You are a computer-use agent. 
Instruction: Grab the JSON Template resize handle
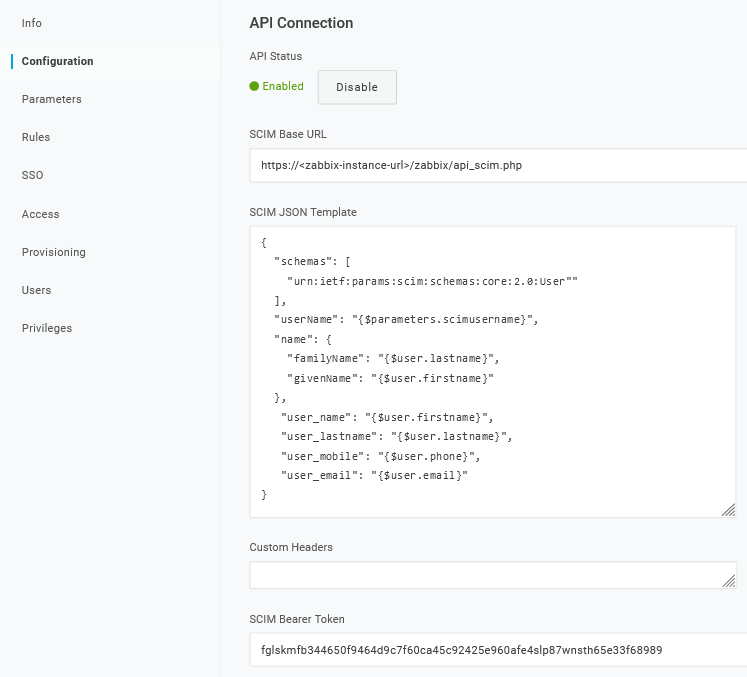pyautogui.click(x=728, y=510)
